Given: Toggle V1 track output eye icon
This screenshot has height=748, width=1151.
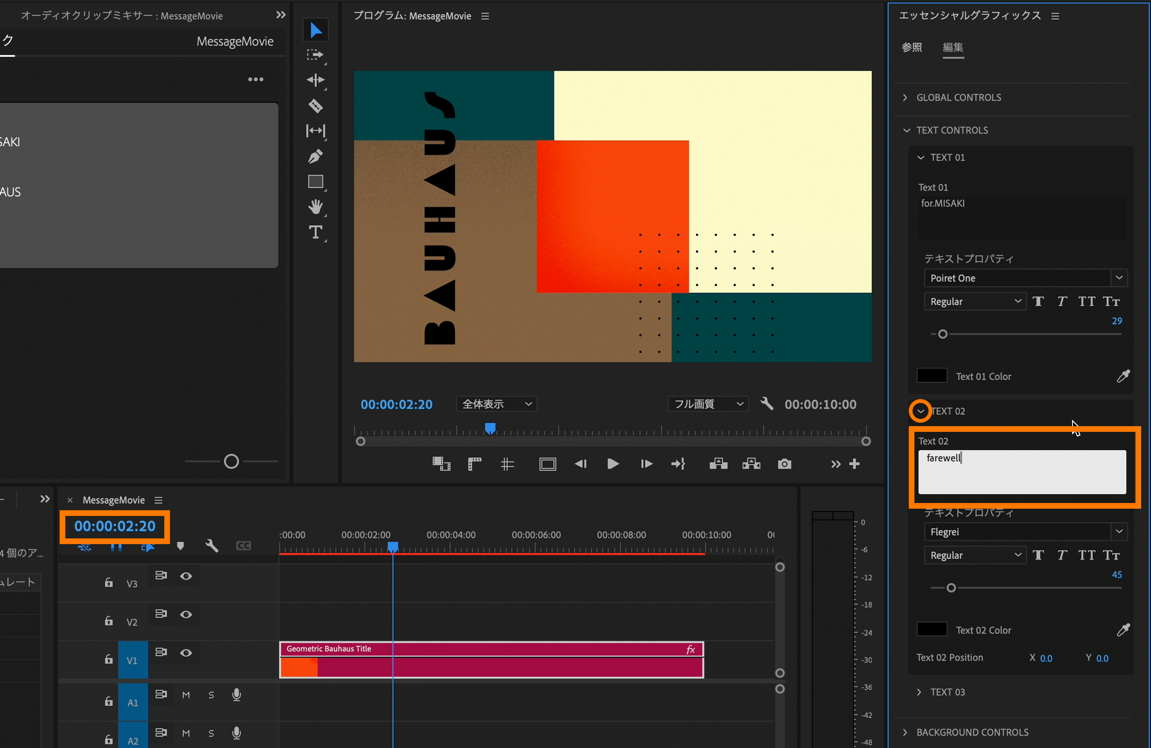Looking at the screenshot, I should 186,653.
